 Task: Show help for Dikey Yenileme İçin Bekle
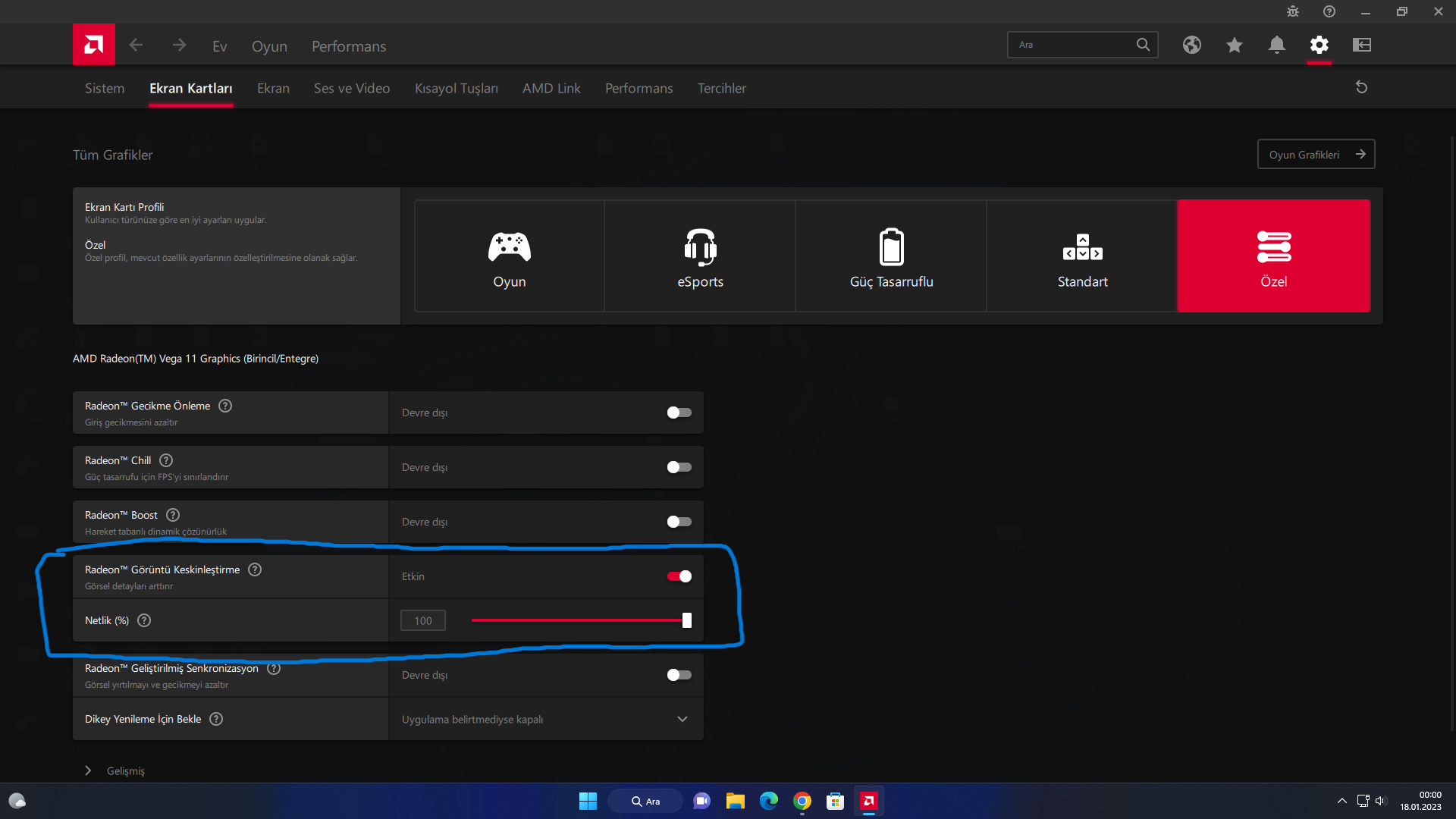point(216,719)
